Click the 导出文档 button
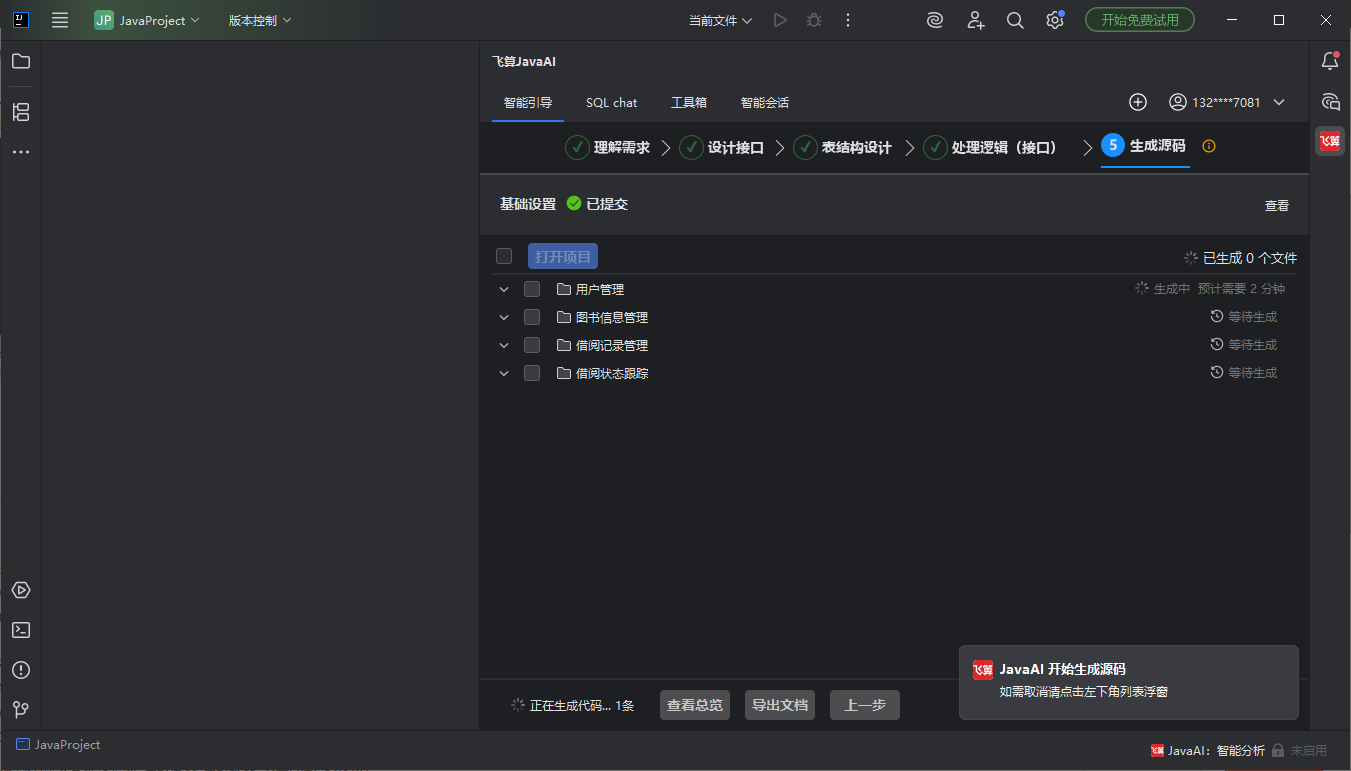Viewport: 1351px width, 771px height. [780, 705]
